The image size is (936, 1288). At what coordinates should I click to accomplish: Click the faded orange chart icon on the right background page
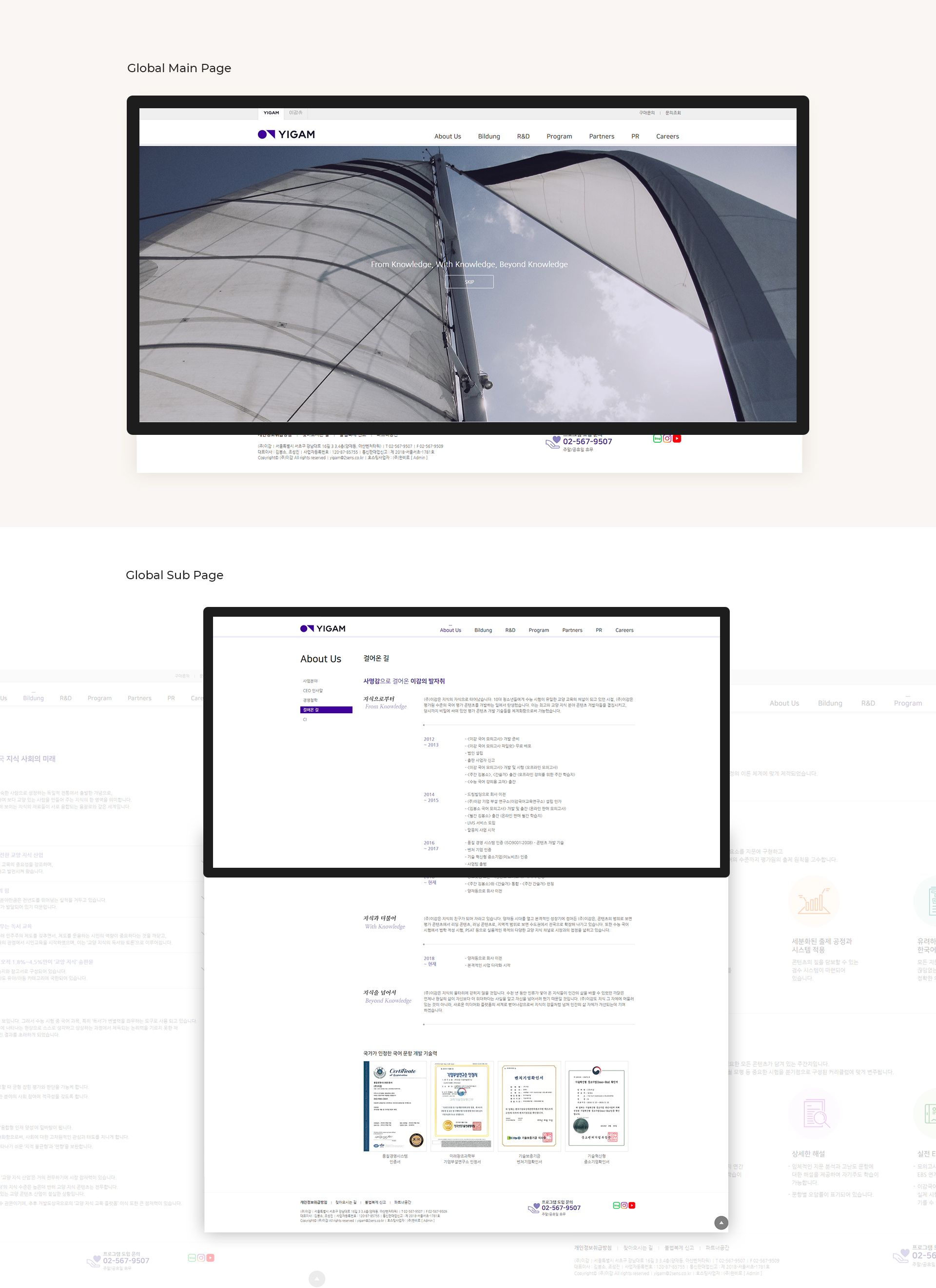tap(813, 901)
